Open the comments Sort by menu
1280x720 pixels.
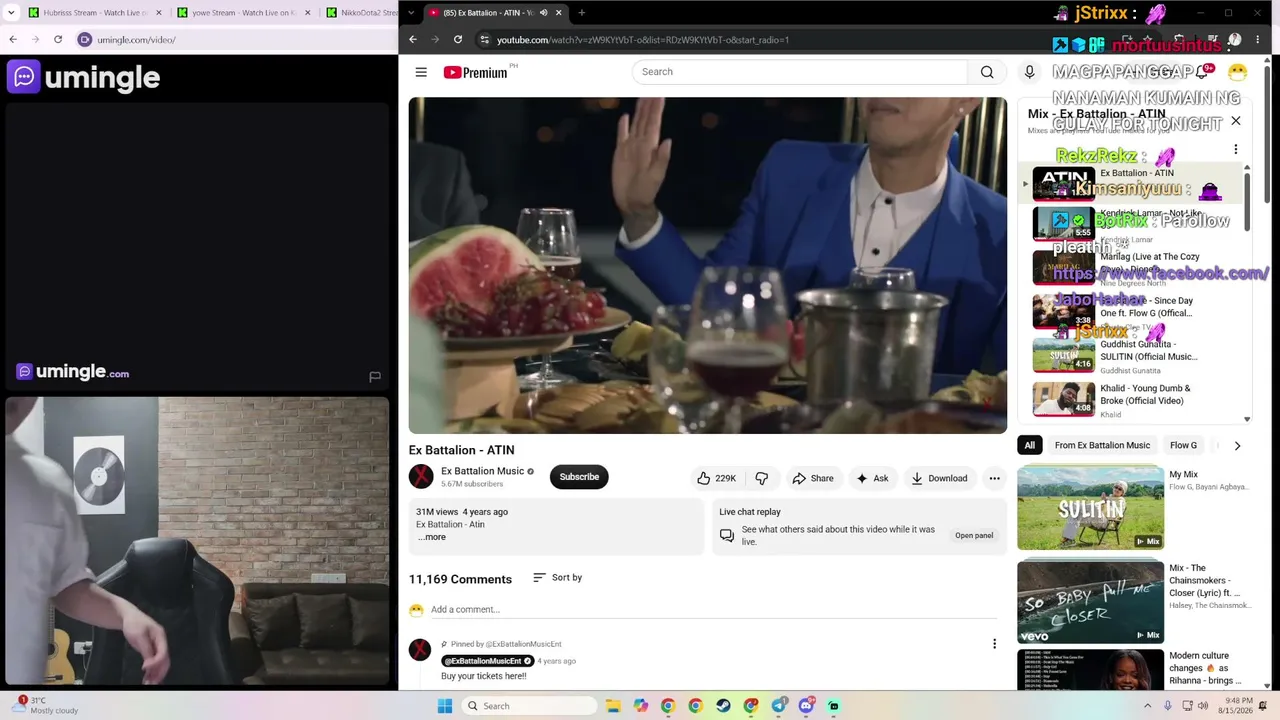[x=557, y=578]
